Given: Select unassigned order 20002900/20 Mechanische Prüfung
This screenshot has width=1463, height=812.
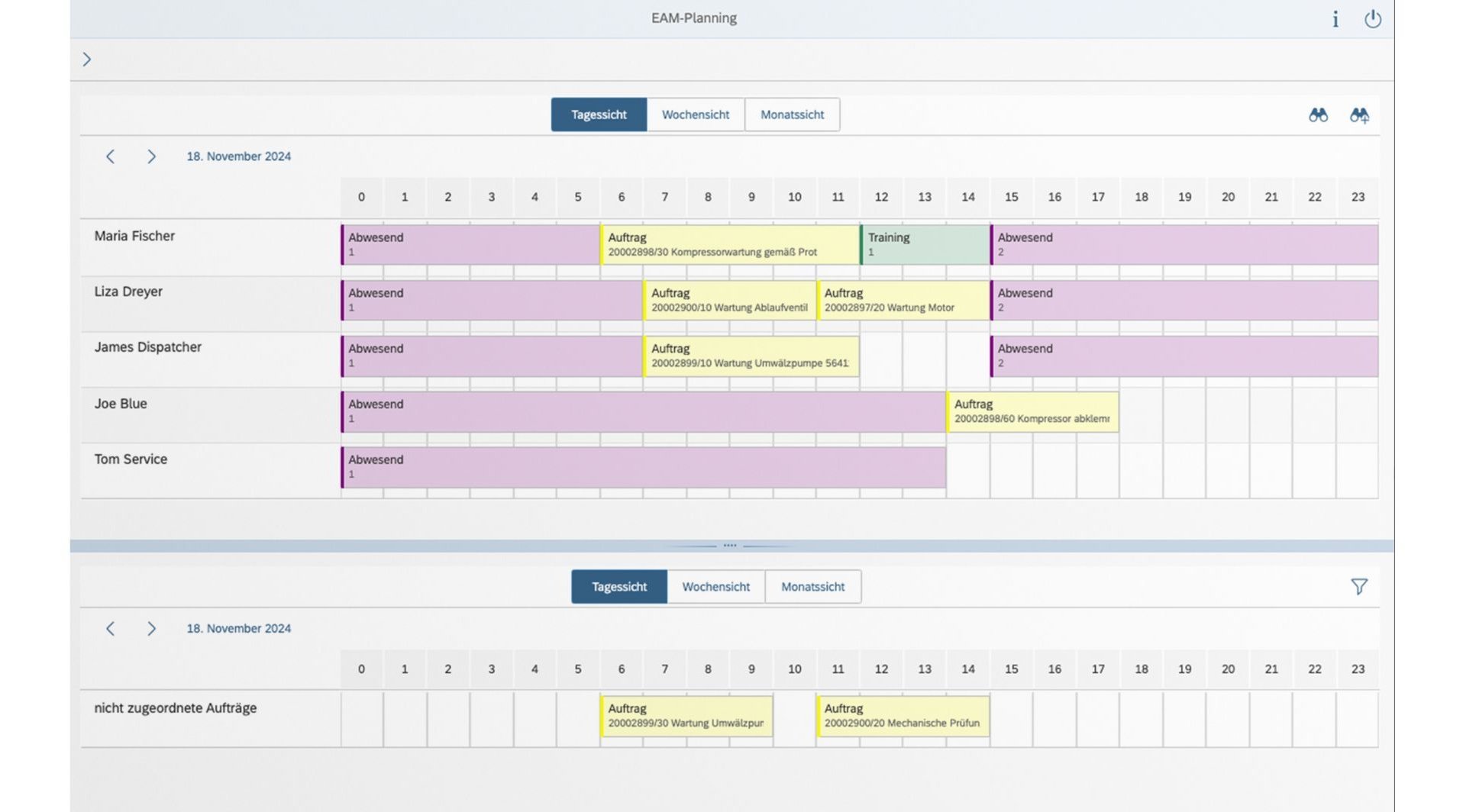Looking at the screenshot, I should pyautogui.click(x=903, y=716).
